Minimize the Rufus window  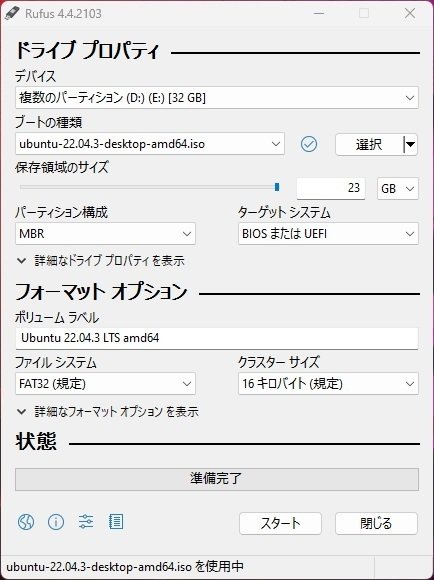319,14
